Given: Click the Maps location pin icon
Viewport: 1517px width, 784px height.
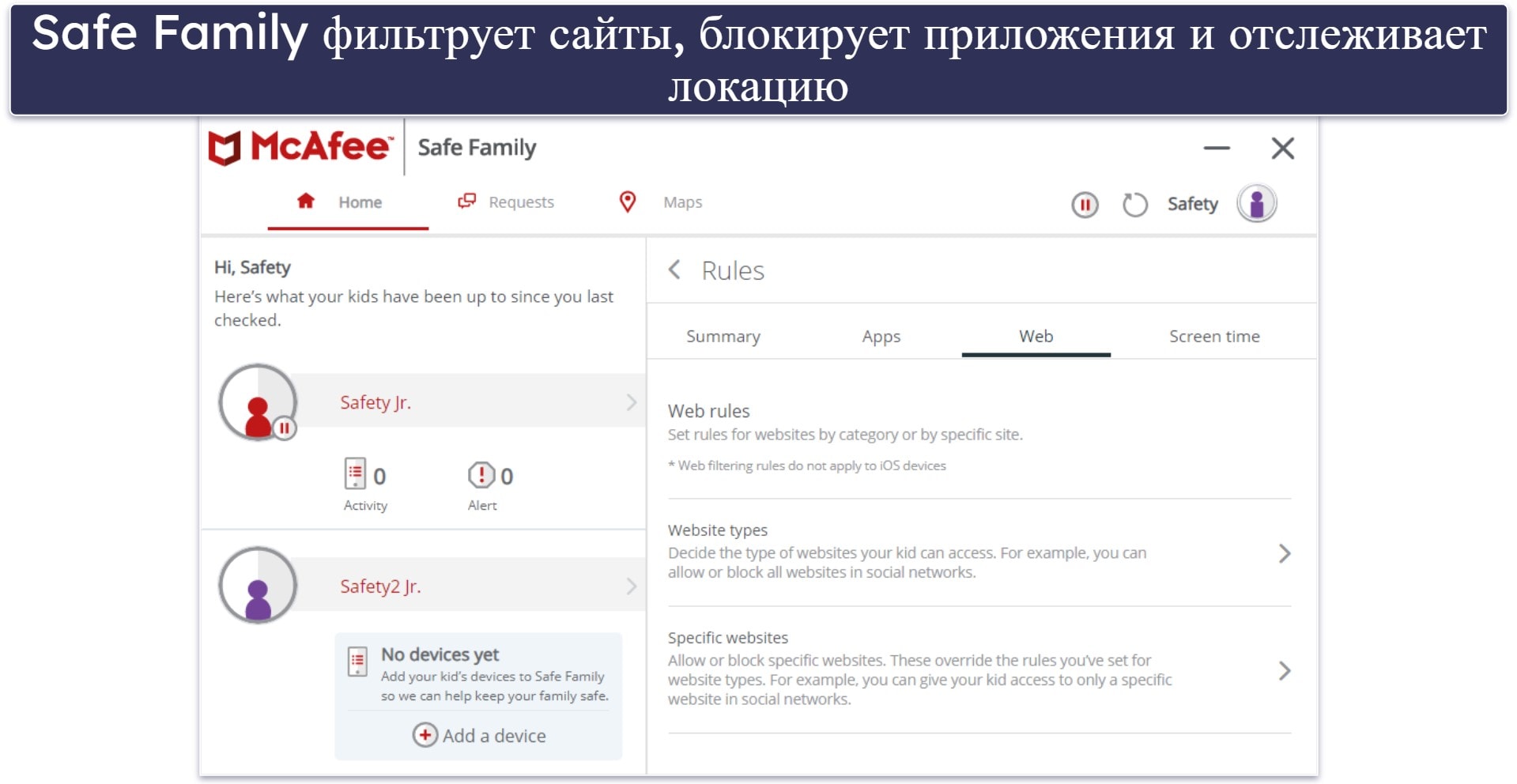Looking at the screenshot, I should tap(628, 202).
